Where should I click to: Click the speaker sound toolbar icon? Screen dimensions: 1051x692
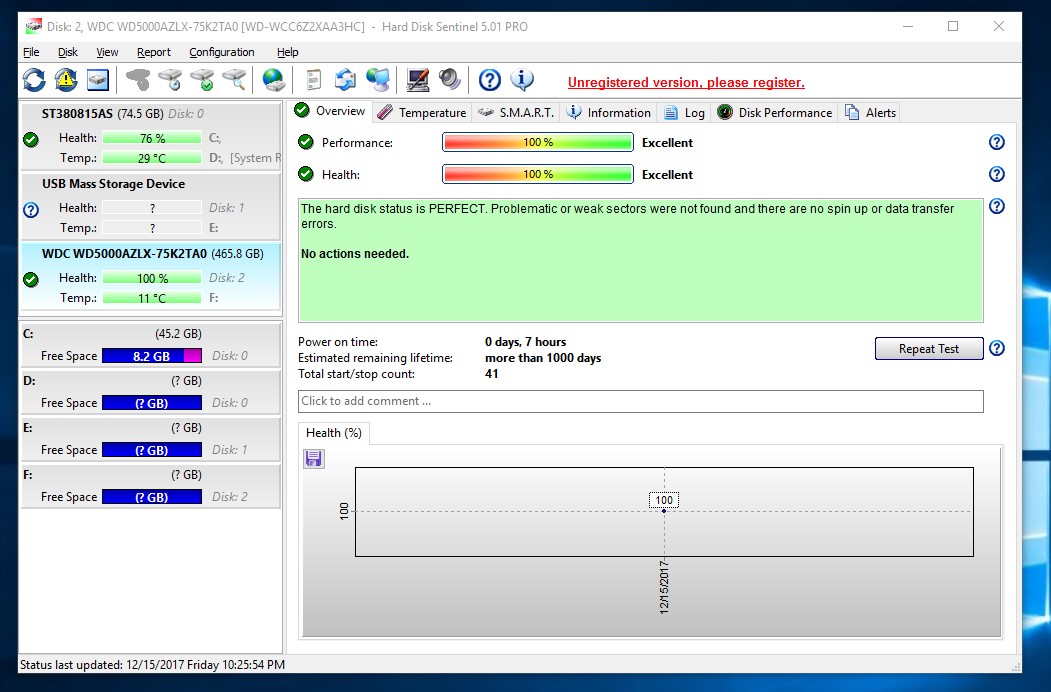pyautogui.click(x=449, y=80)
